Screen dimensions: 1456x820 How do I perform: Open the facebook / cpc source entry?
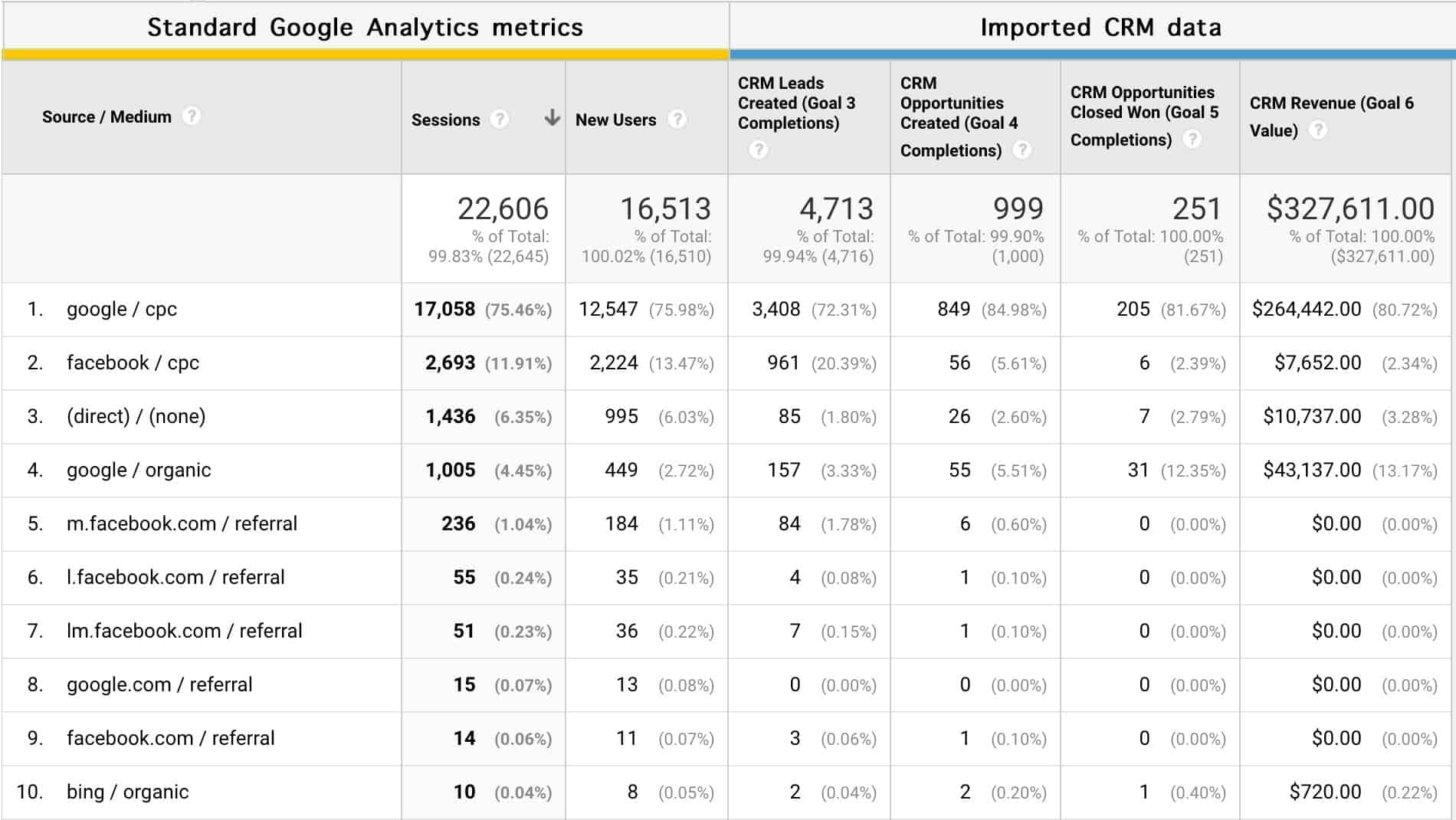[132, 362]
